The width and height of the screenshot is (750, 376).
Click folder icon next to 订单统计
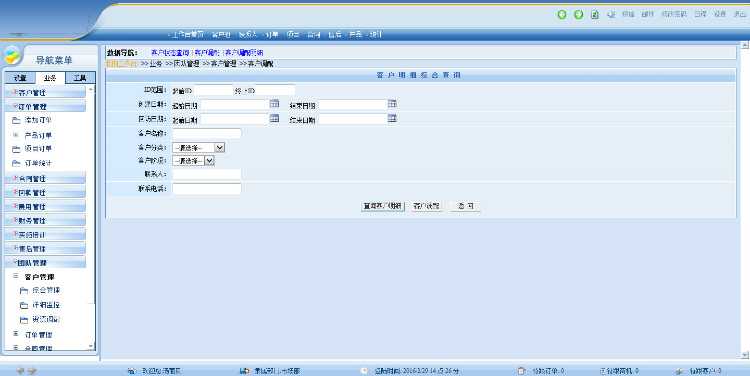[16, 163]
